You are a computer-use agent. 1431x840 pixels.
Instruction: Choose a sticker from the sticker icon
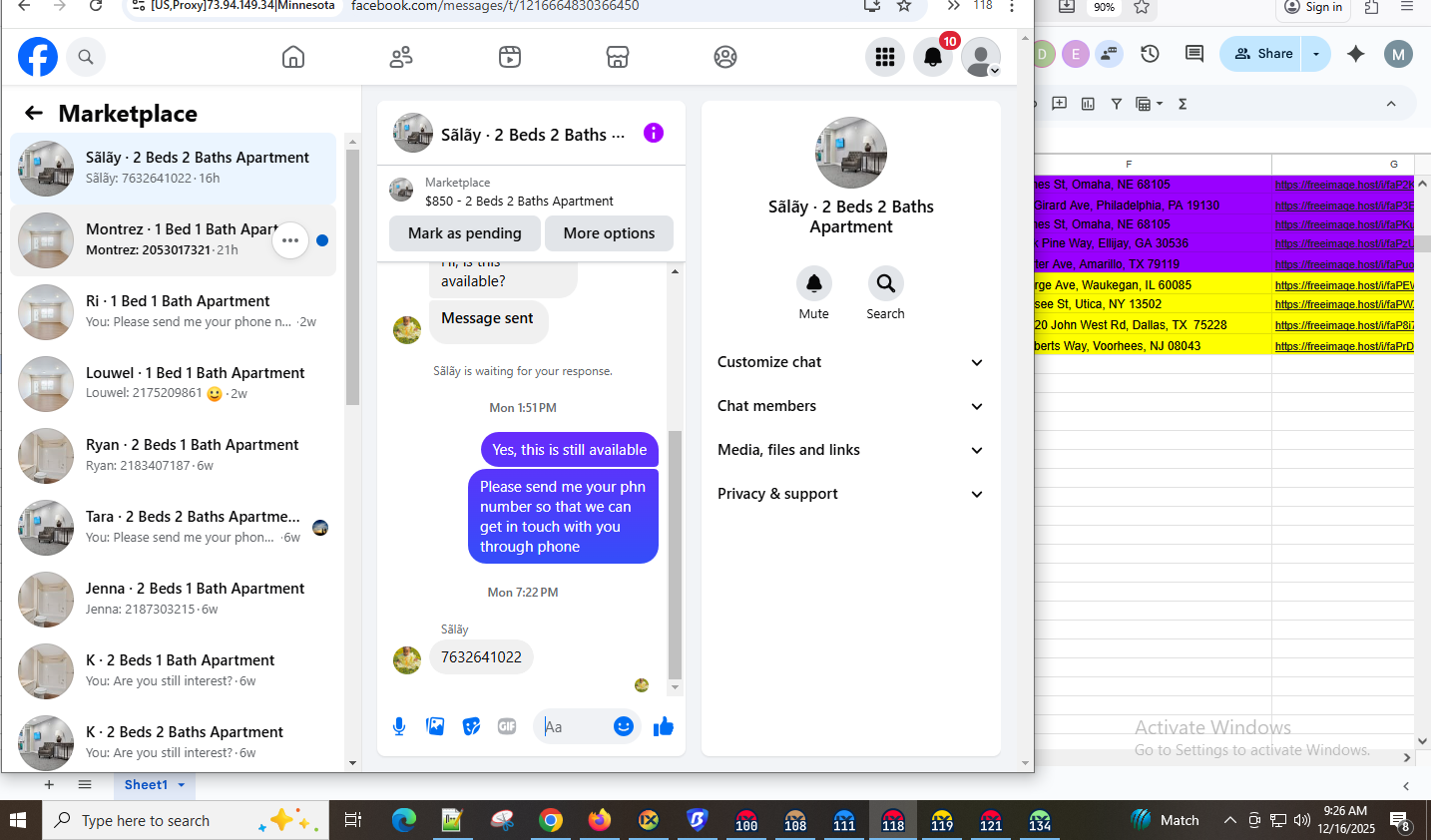point(471,726)
